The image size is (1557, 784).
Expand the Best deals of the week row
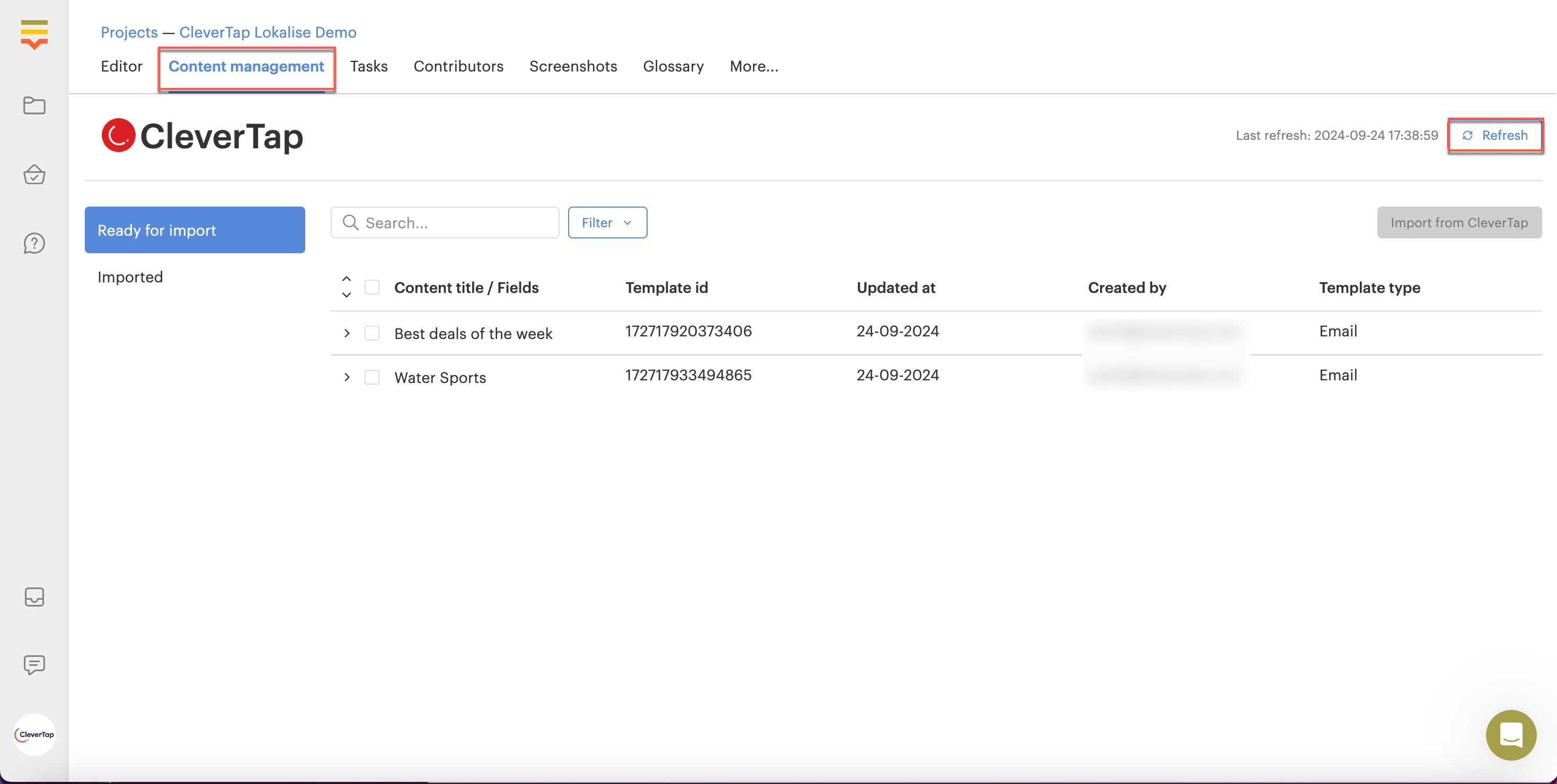tap(347, 333)
